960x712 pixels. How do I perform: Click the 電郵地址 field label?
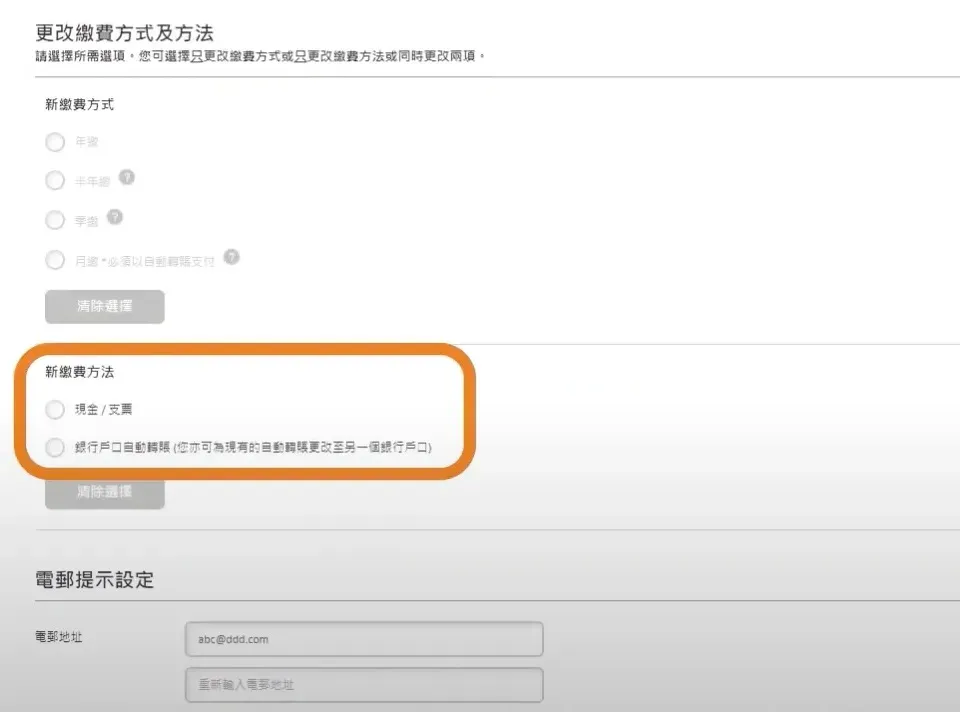(59, 637)
